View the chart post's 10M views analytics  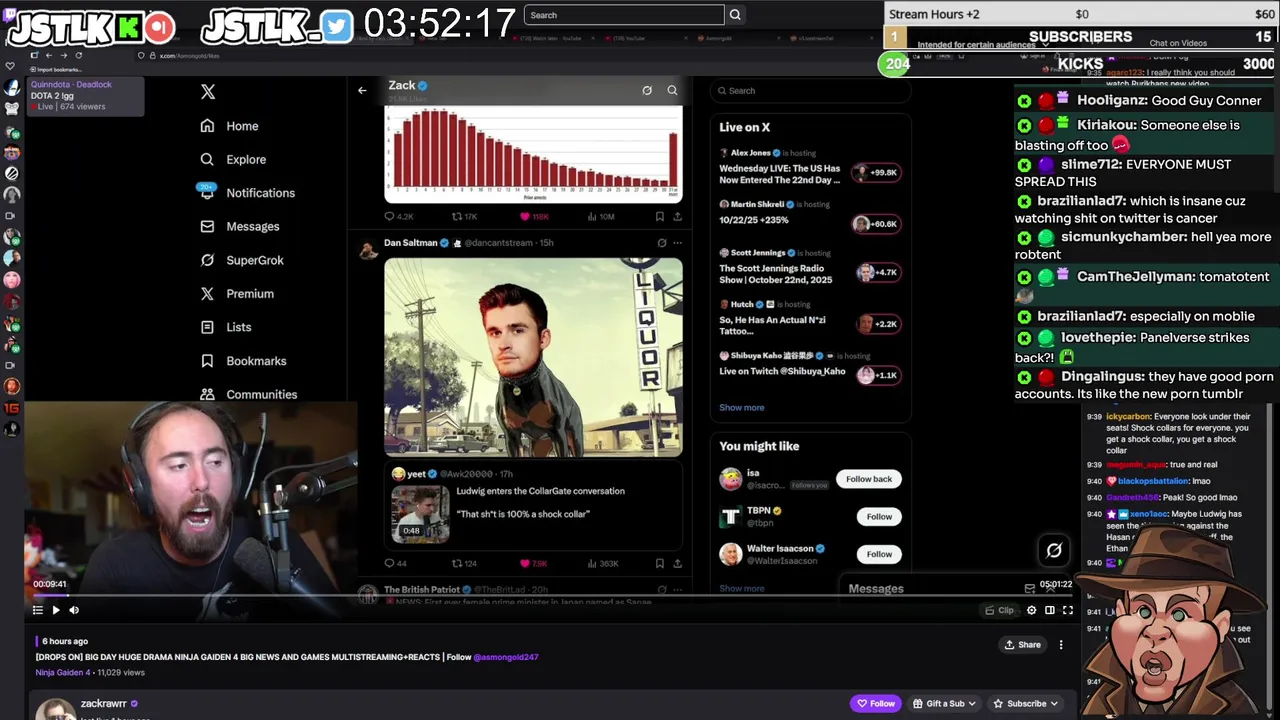point(600,216)
